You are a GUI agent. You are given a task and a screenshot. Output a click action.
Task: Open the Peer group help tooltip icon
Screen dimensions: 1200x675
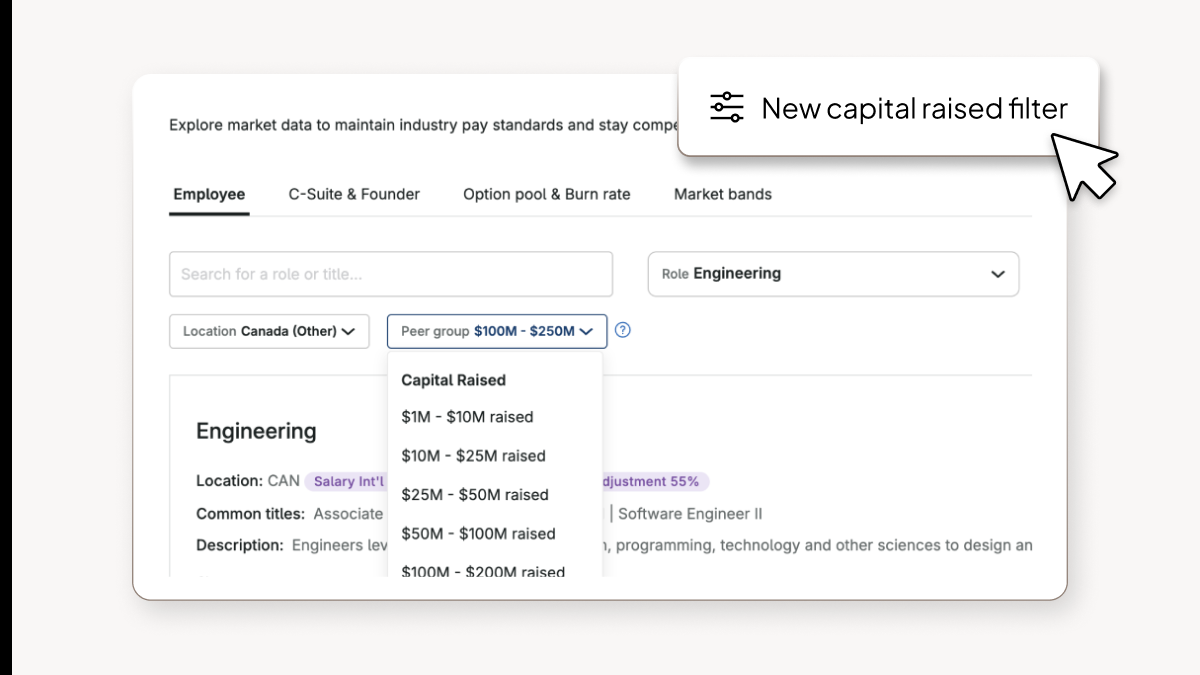(622, 329)
